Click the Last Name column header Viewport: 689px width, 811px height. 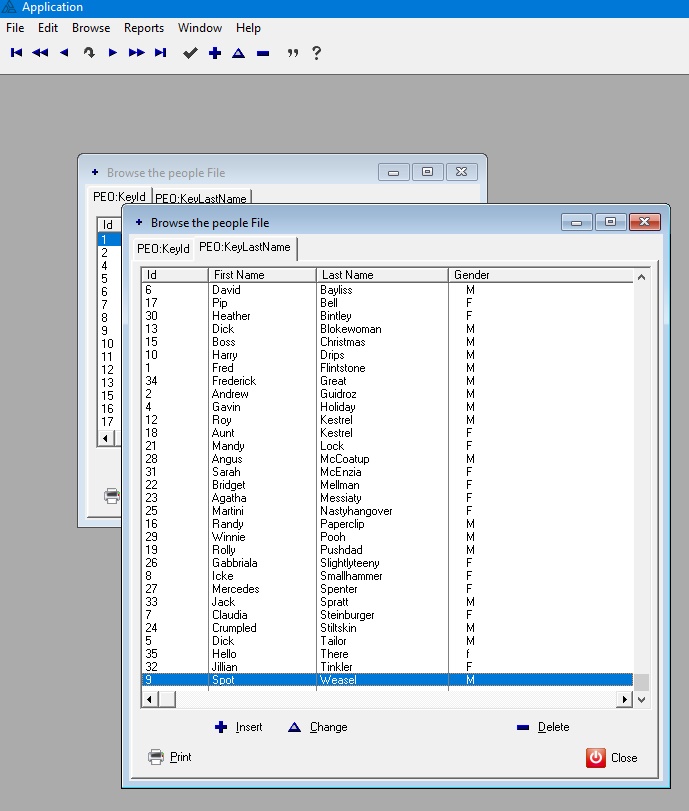(382, 275)
